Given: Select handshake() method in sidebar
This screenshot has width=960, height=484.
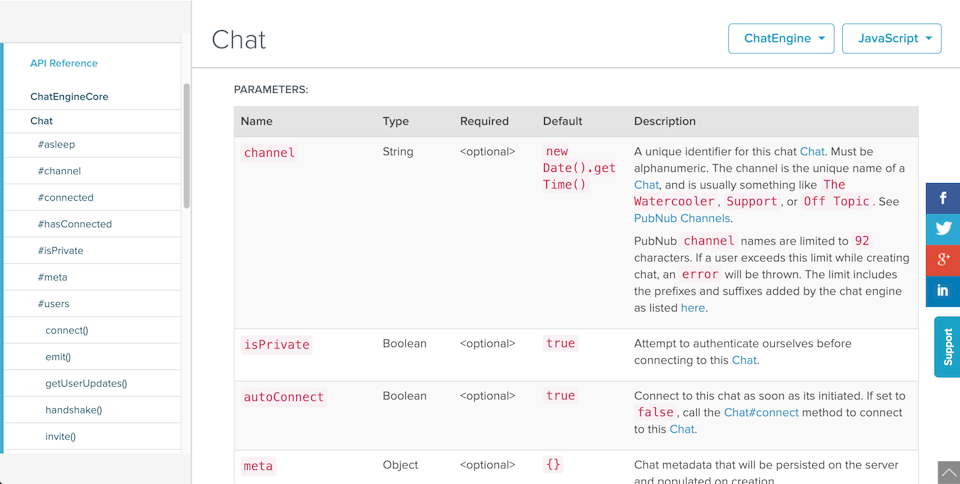Looking at the screenshot, I should pyautogui.click(x=74, y=410).
